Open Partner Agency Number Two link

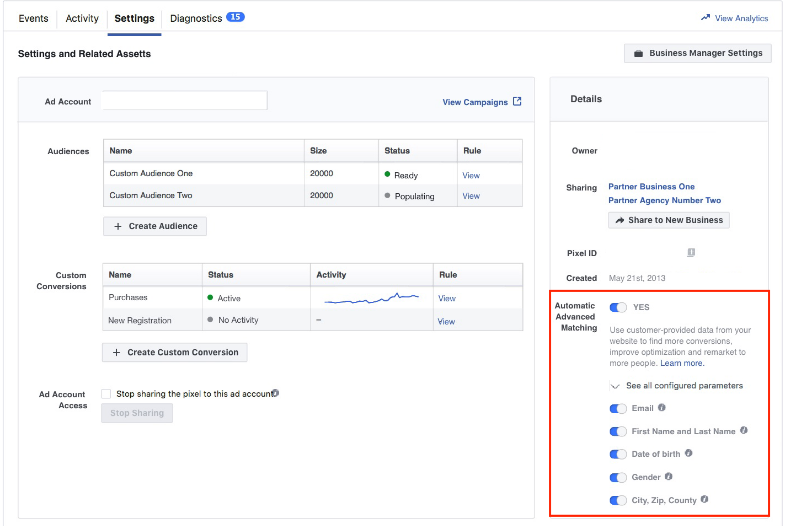(665, 200)
